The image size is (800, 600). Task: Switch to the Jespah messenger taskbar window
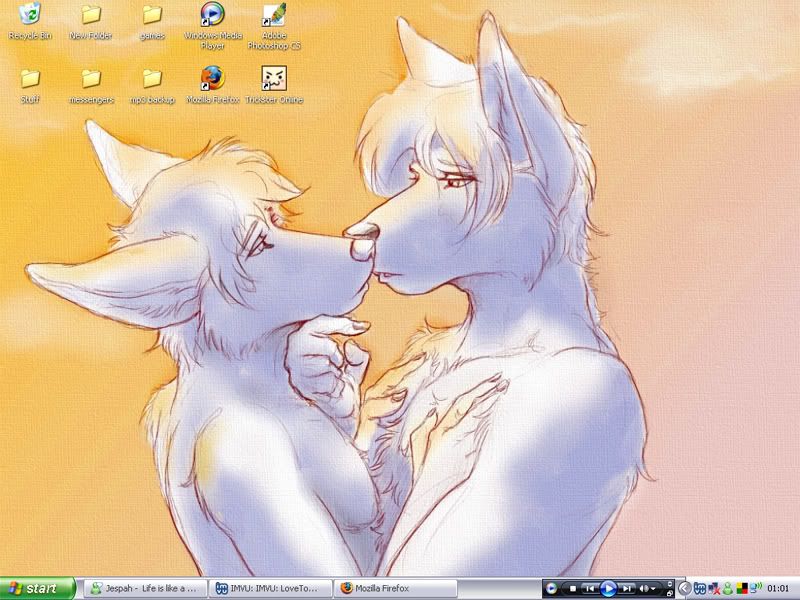point(145,589)
